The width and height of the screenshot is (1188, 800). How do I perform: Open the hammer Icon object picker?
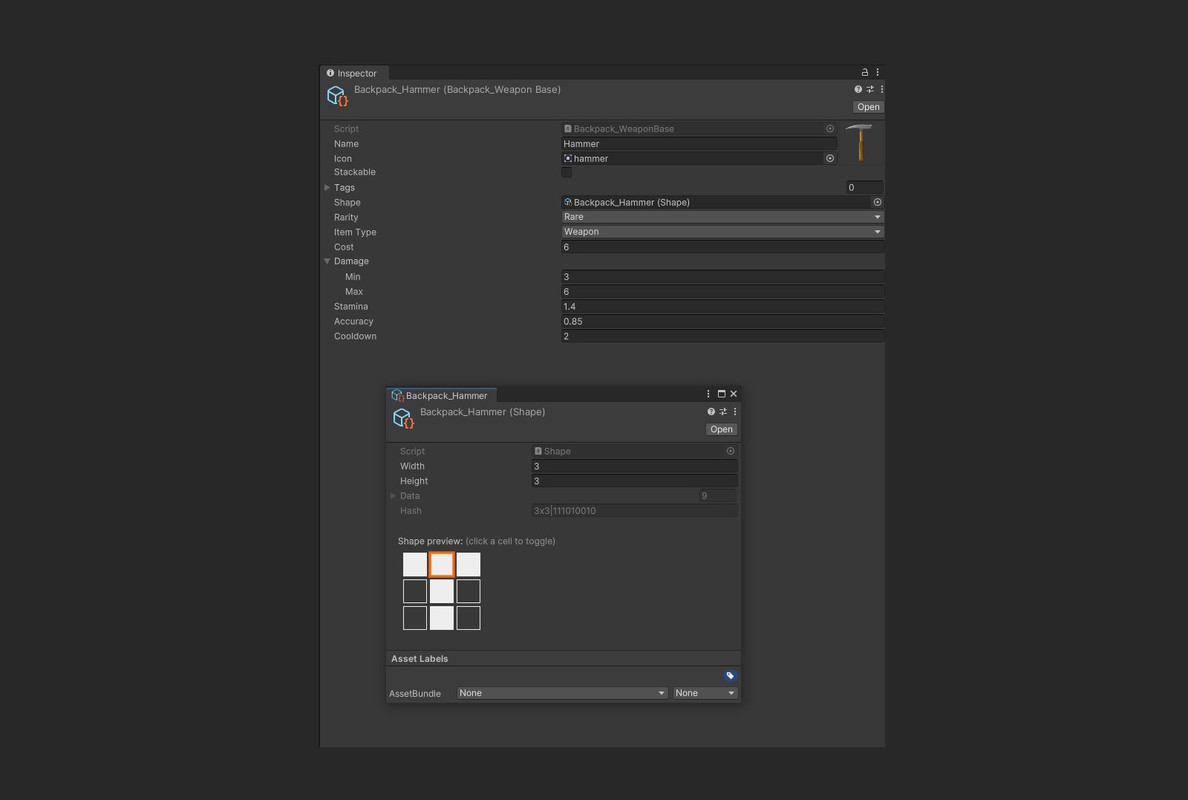coord(830,158)
